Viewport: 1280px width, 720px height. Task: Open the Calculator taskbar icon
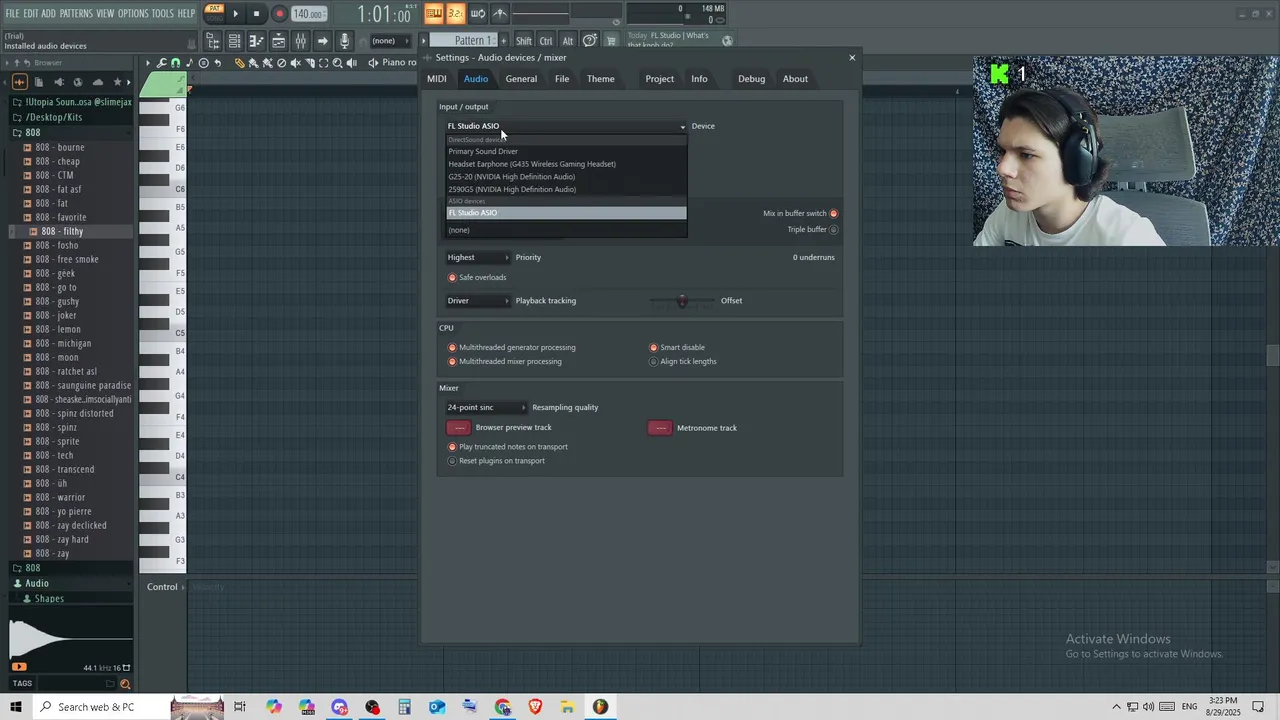click(404, 707)
